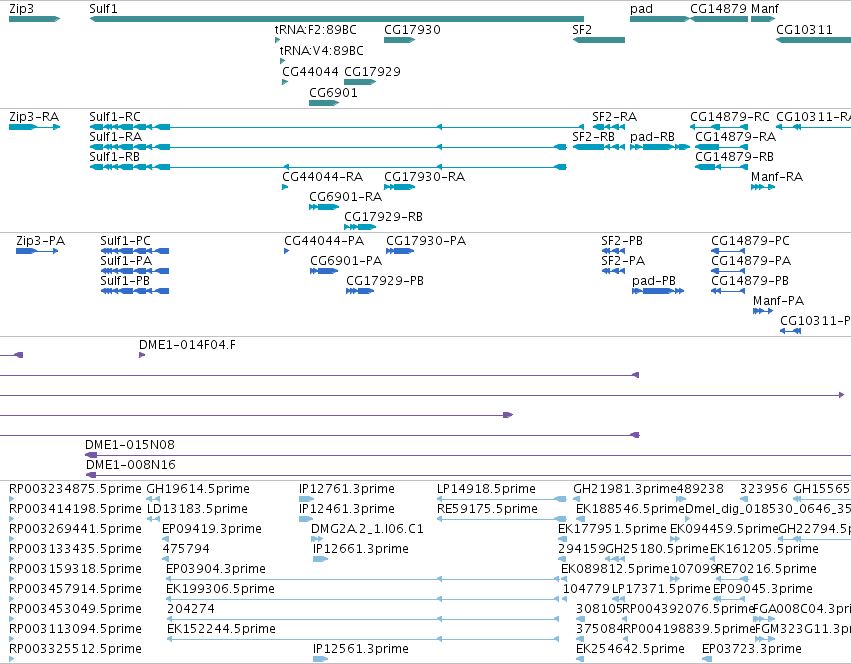Click the pad gene feature

659,19
